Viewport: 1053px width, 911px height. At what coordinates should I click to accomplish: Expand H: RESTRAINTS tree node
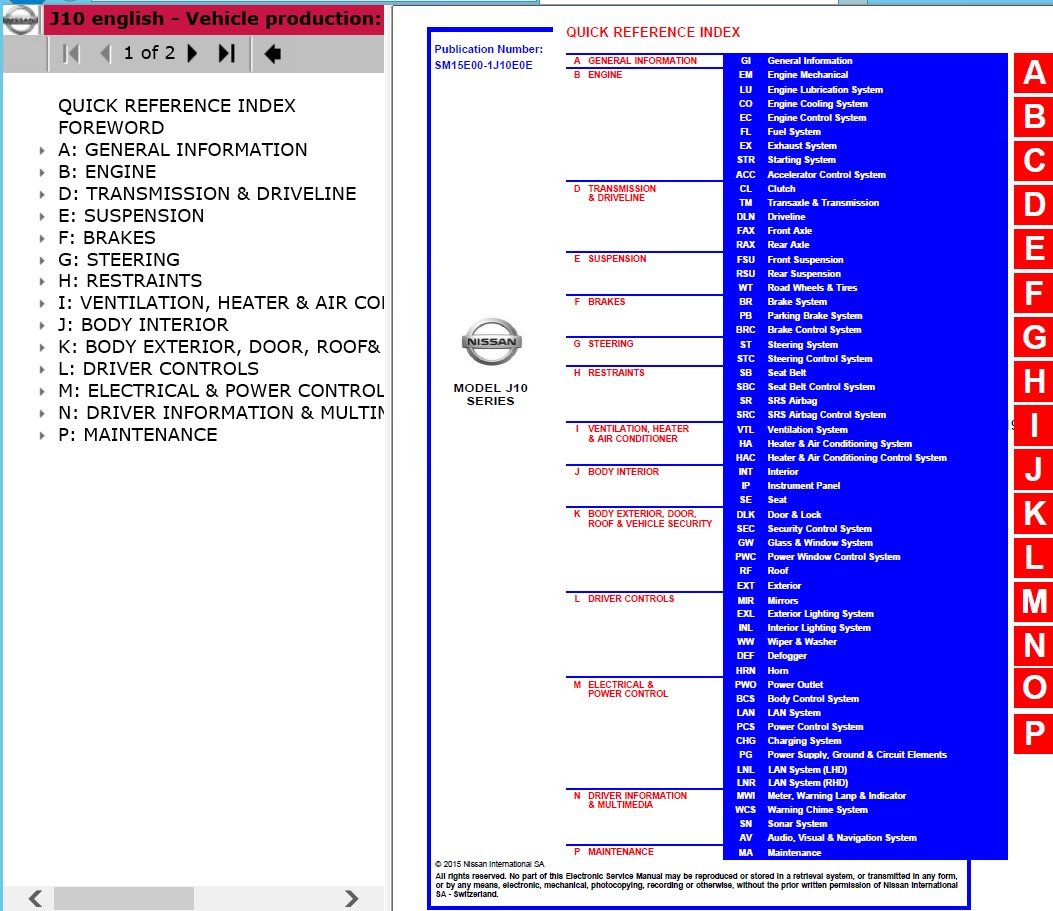(x=42, y=281)
